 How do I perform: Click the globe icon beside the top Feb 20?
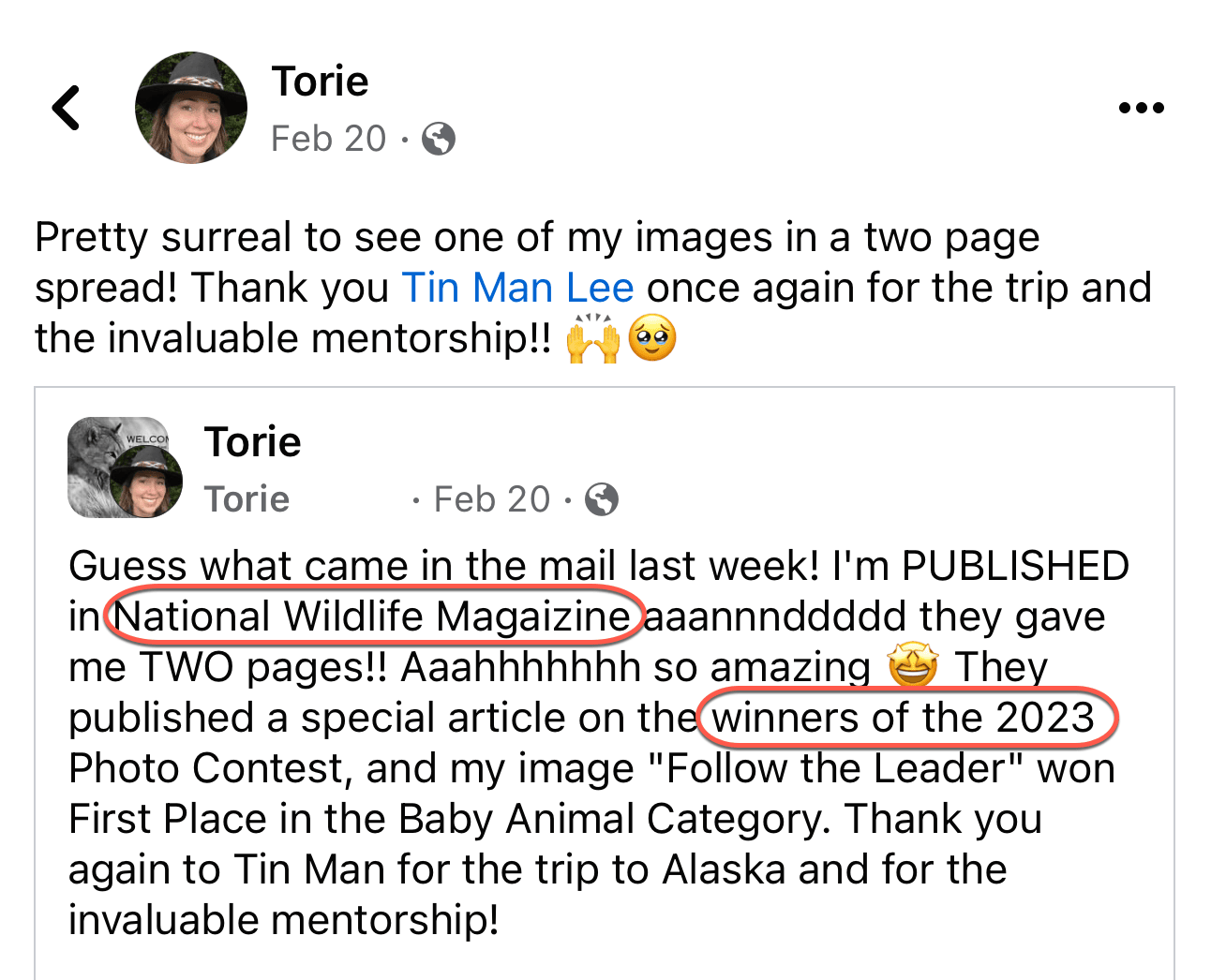[x=439, y=139]
